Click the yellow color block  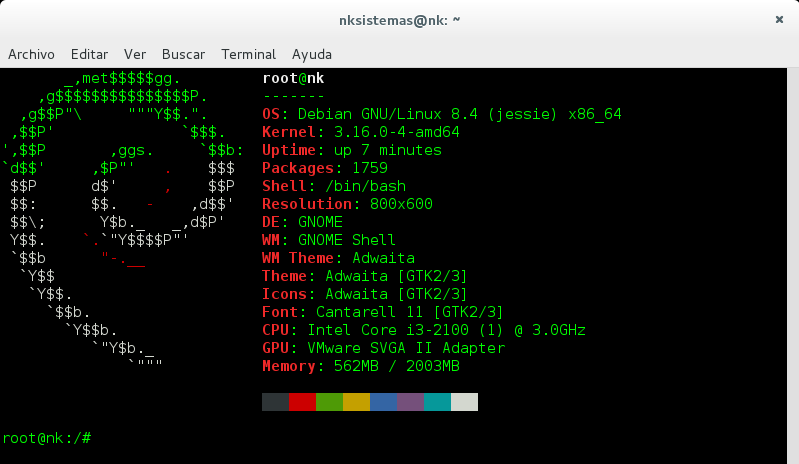pyautogui.click(x=356, y=402)
